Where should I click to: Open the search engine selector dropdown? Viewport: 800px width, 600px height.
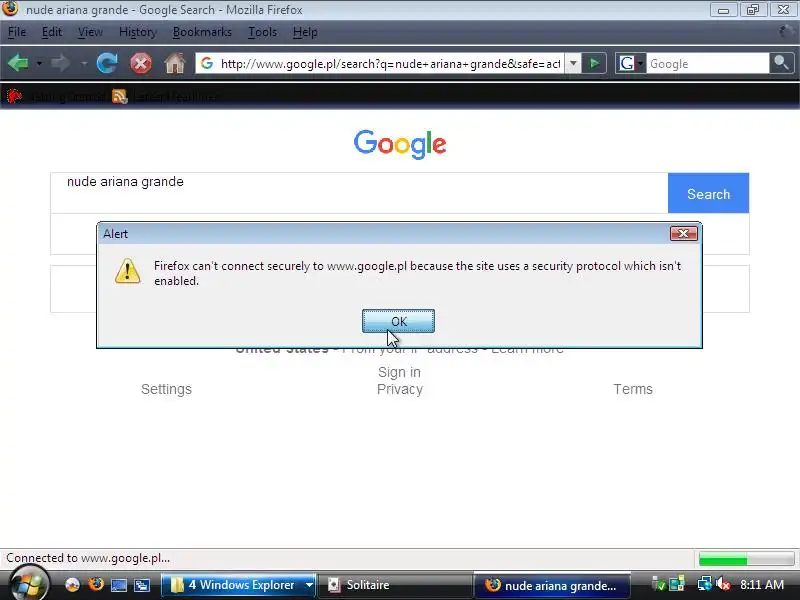[631, 63]
